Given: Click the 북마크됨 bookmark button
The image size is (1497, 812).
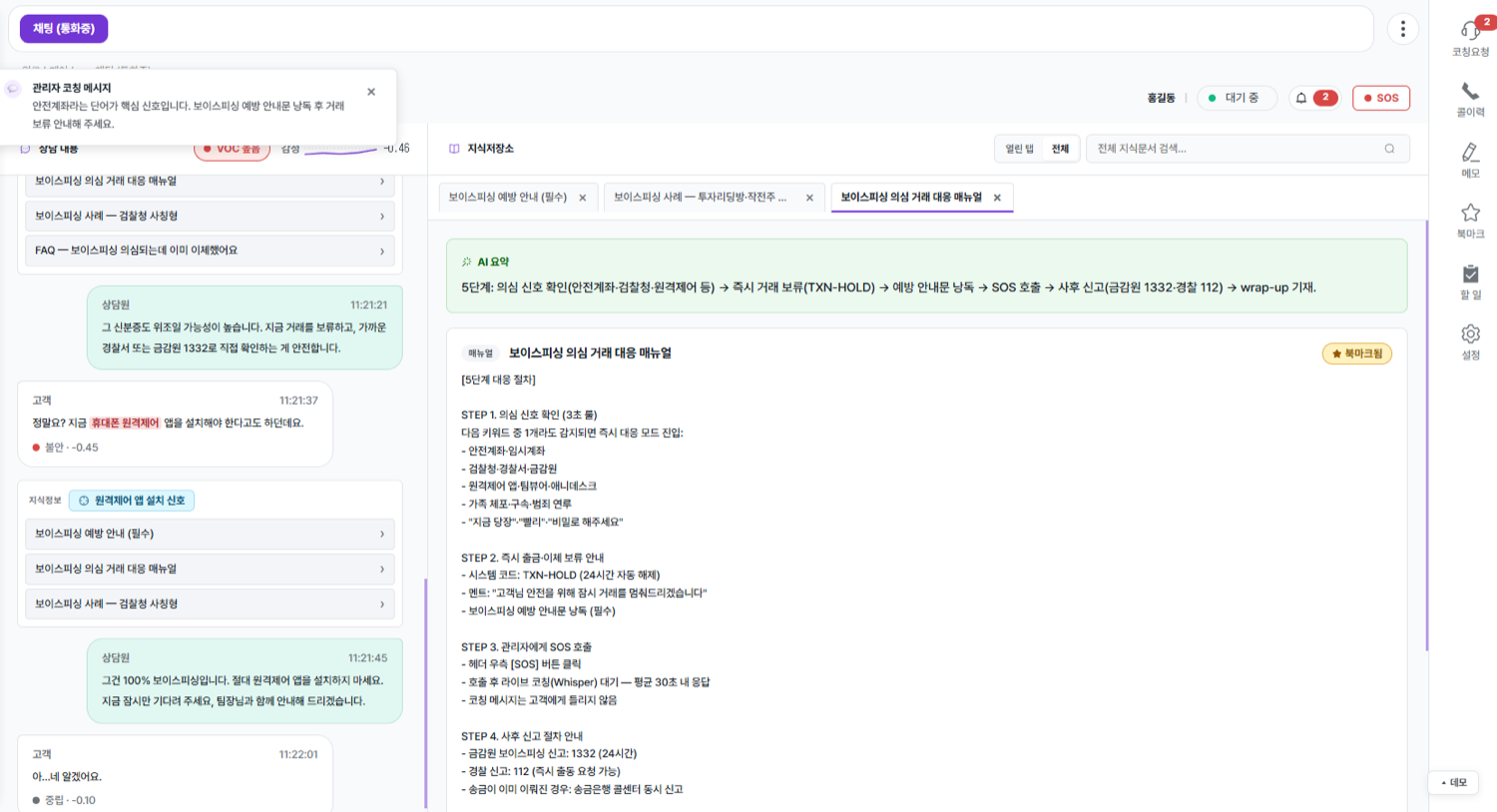Looking at the screenshot, I should (x=1357, y=353).
